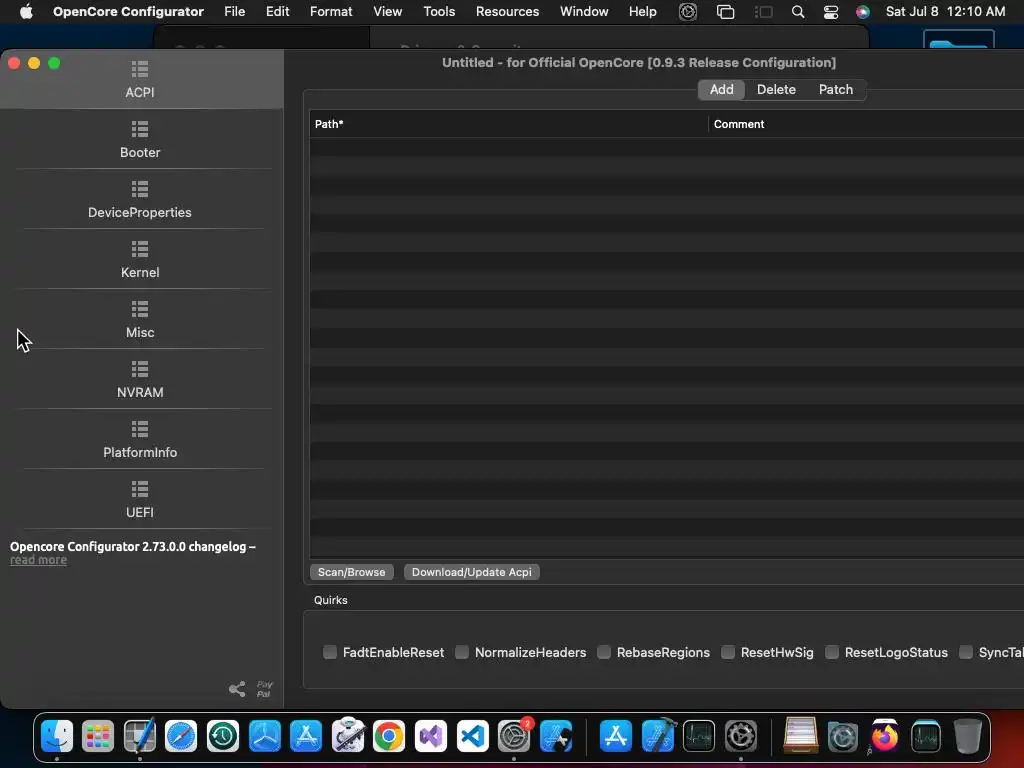Viewport: 1024px width, 768px height.
Task: Enable the FadtEnableReset quirk
Action: (330, 652)
